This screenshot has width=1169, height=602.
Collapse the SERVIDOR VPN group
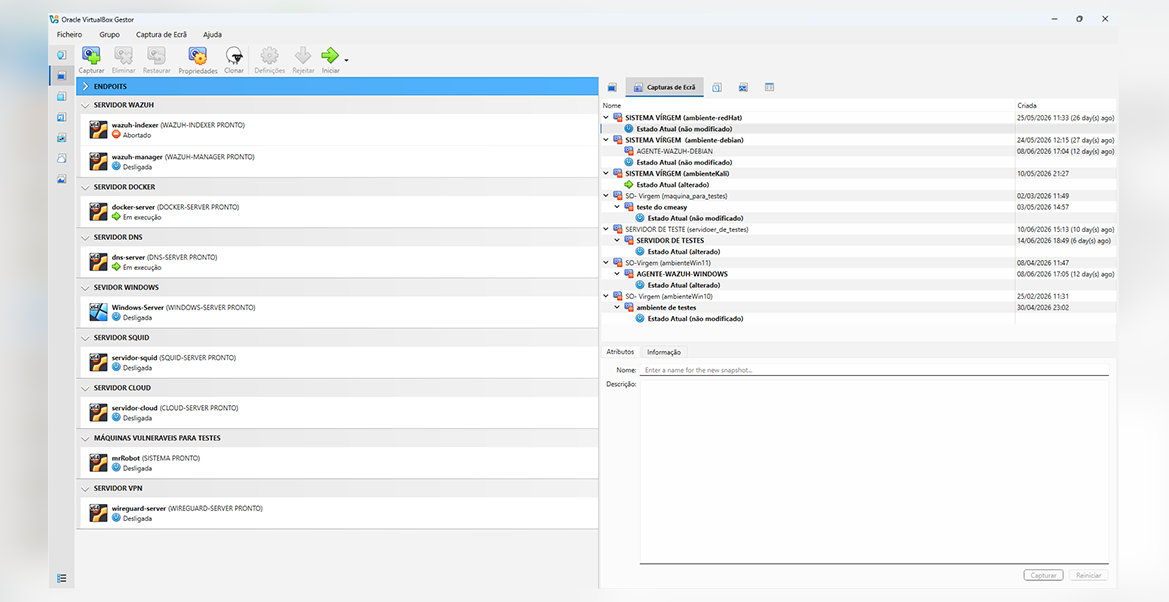pyautogui.click(x=85, y=488)
